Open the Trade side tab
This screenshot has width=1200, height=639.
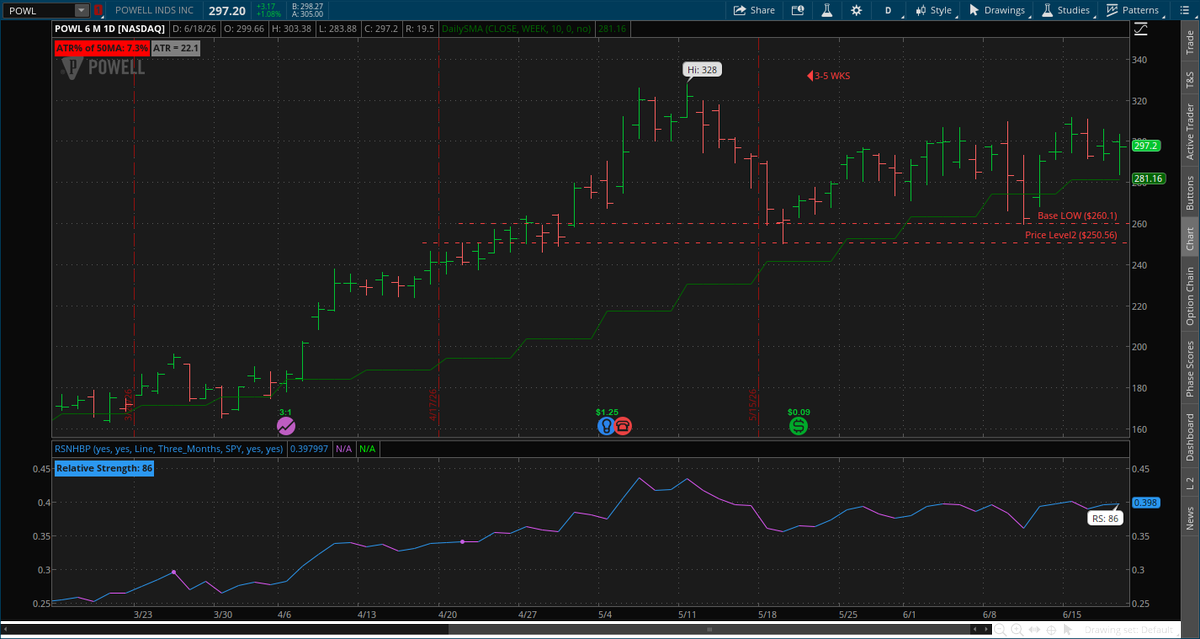click(x=1189, y=41)
